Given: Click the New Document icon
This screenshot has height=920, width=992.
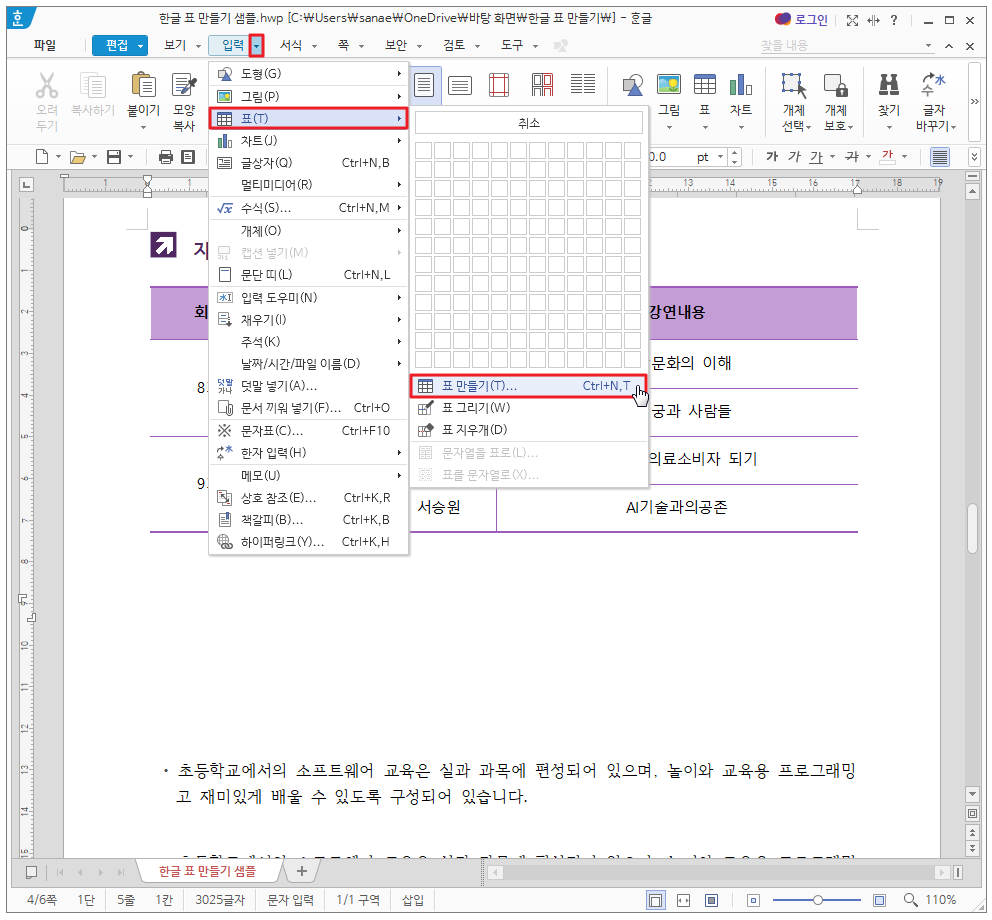Looking at the screenshot, I should tap(42, 157).
